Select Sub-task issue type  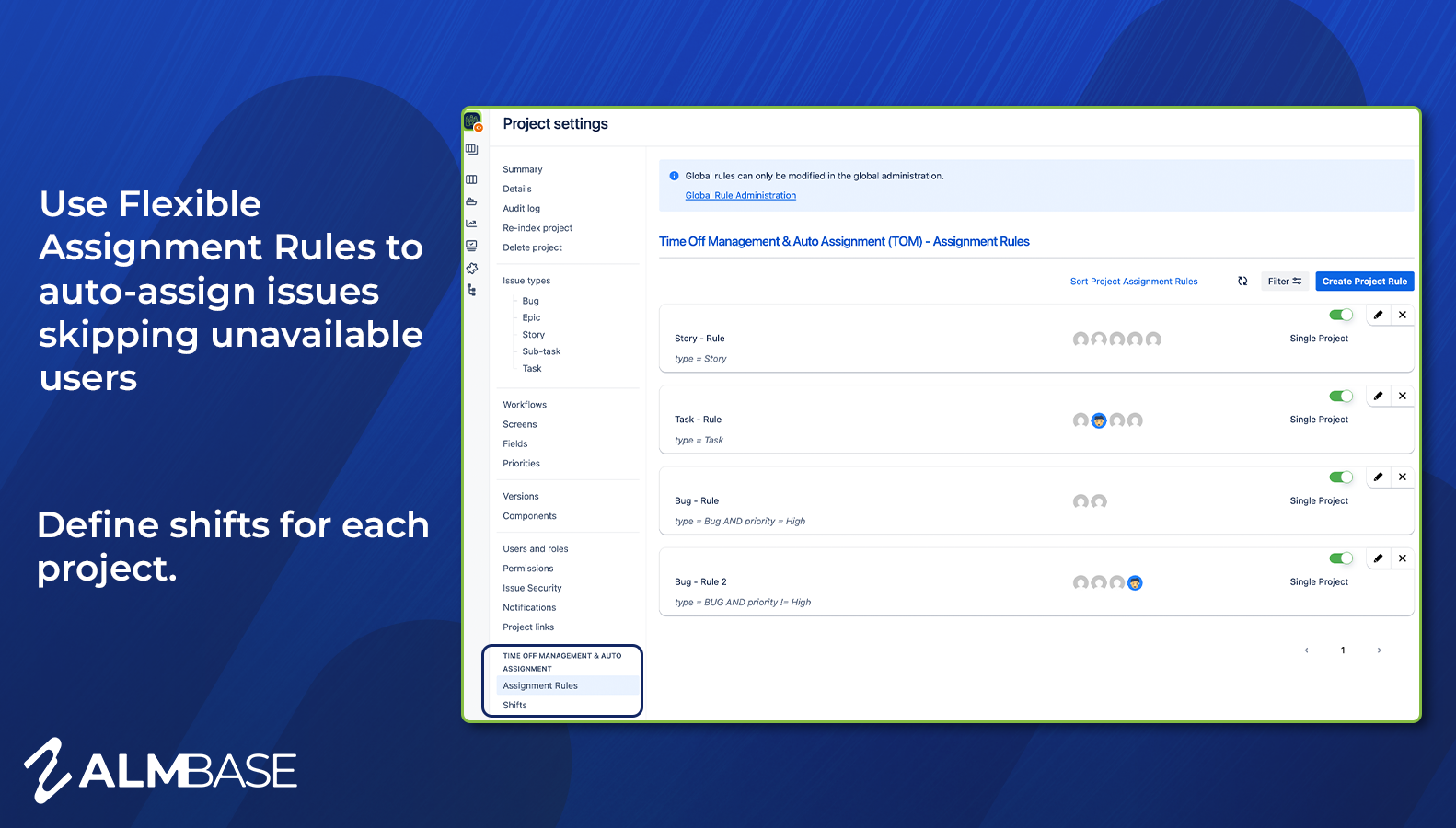(541, 351)
